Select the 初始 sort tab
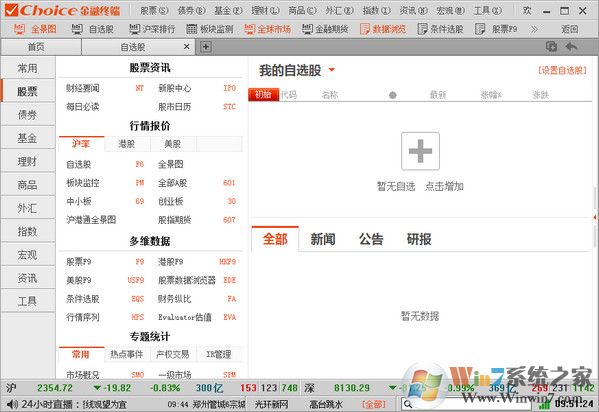The height and width of the screenshot is (412, 599). (263, 94)
